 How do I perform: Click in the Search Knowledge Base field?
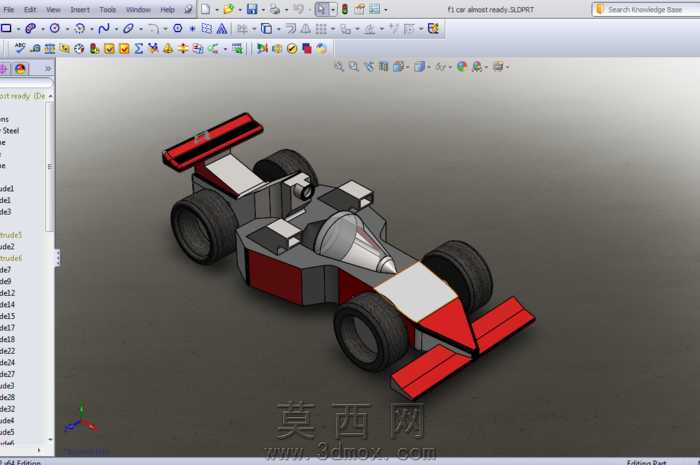pyautogui.click(x=645, y=9)
